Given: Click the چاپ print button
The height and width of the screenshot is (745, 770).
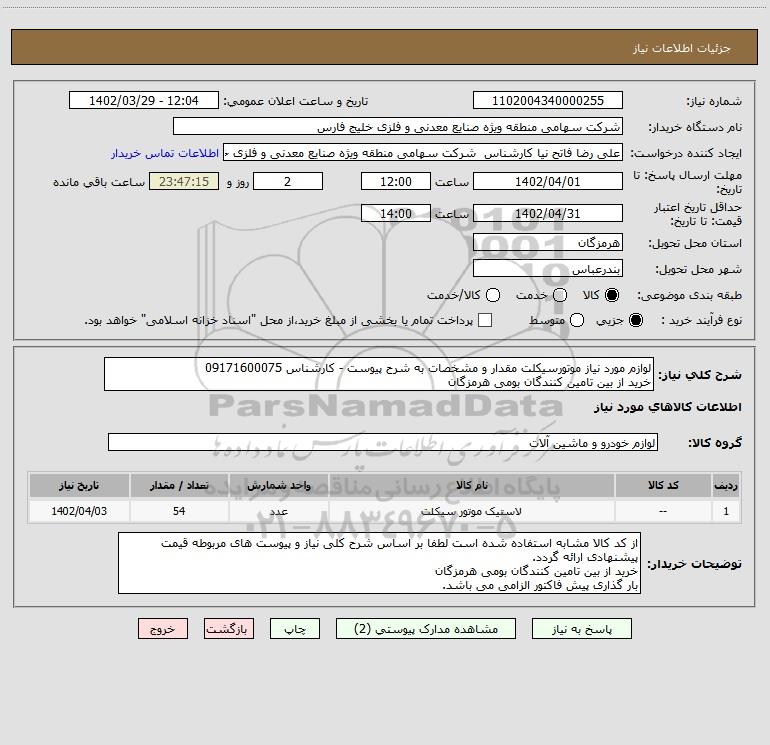Looking at the screenshot, I should [295, 629].
